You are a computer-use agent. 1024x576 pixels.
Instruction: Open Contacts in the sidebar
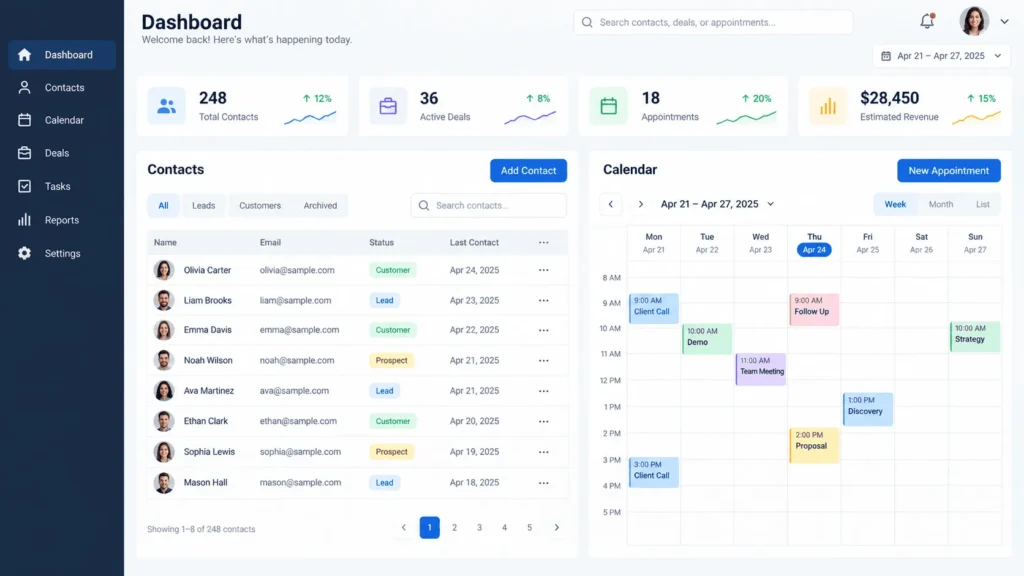(x=62, y=88)
